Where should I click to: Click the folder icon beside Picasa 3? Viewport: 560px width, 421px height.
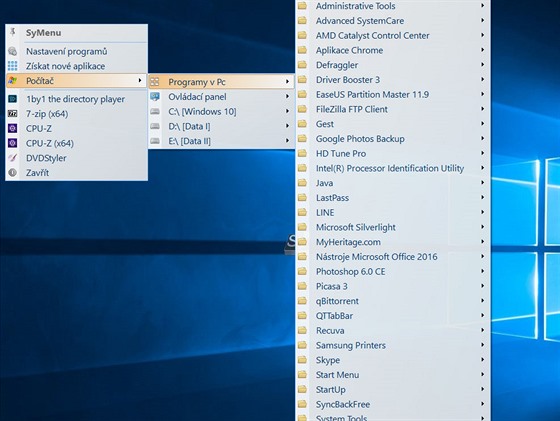[302, 286]
